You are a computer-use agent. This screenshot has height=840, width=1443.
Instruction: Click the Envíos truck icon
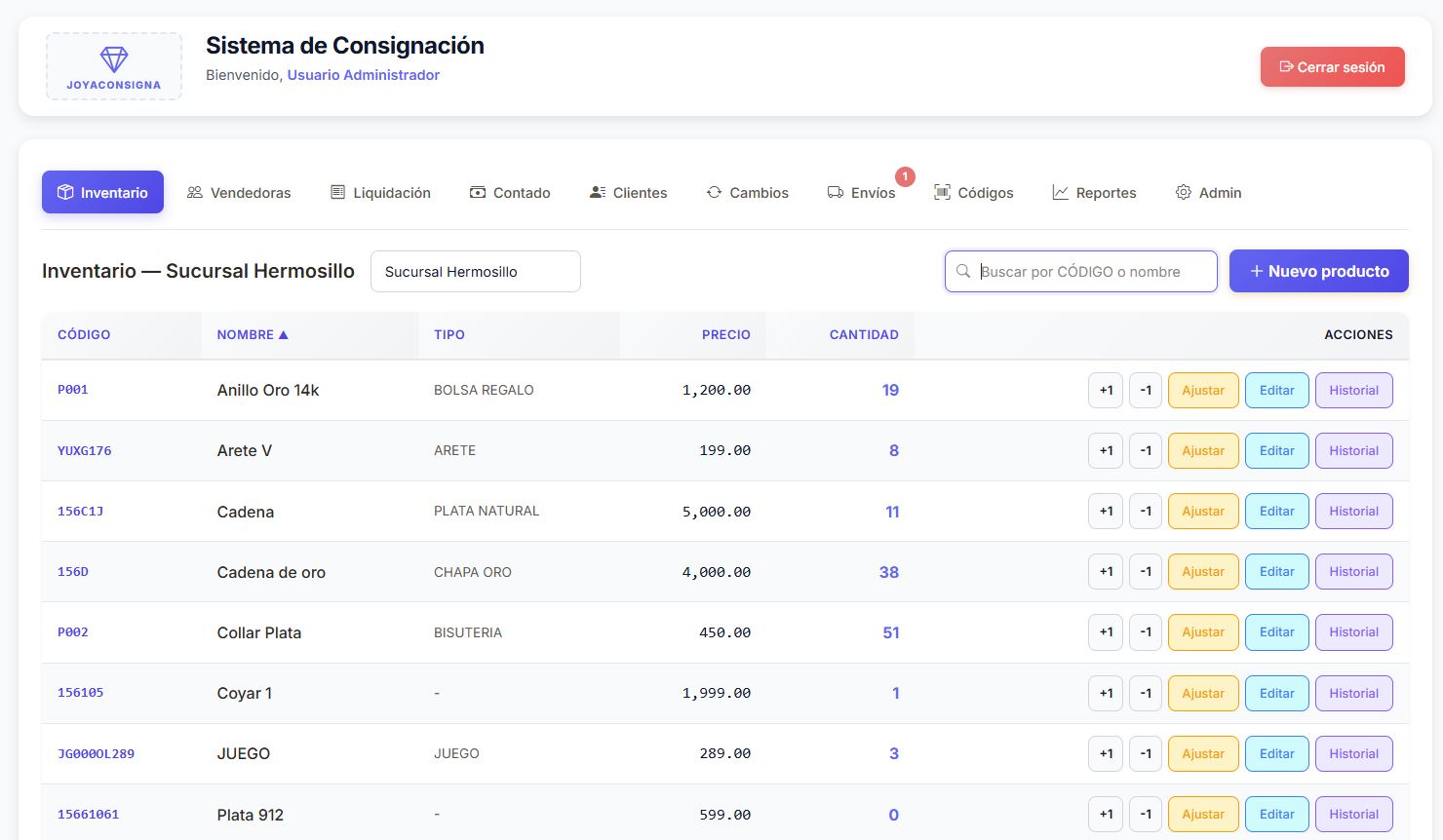pyautogui.click(x=836, y=193)
